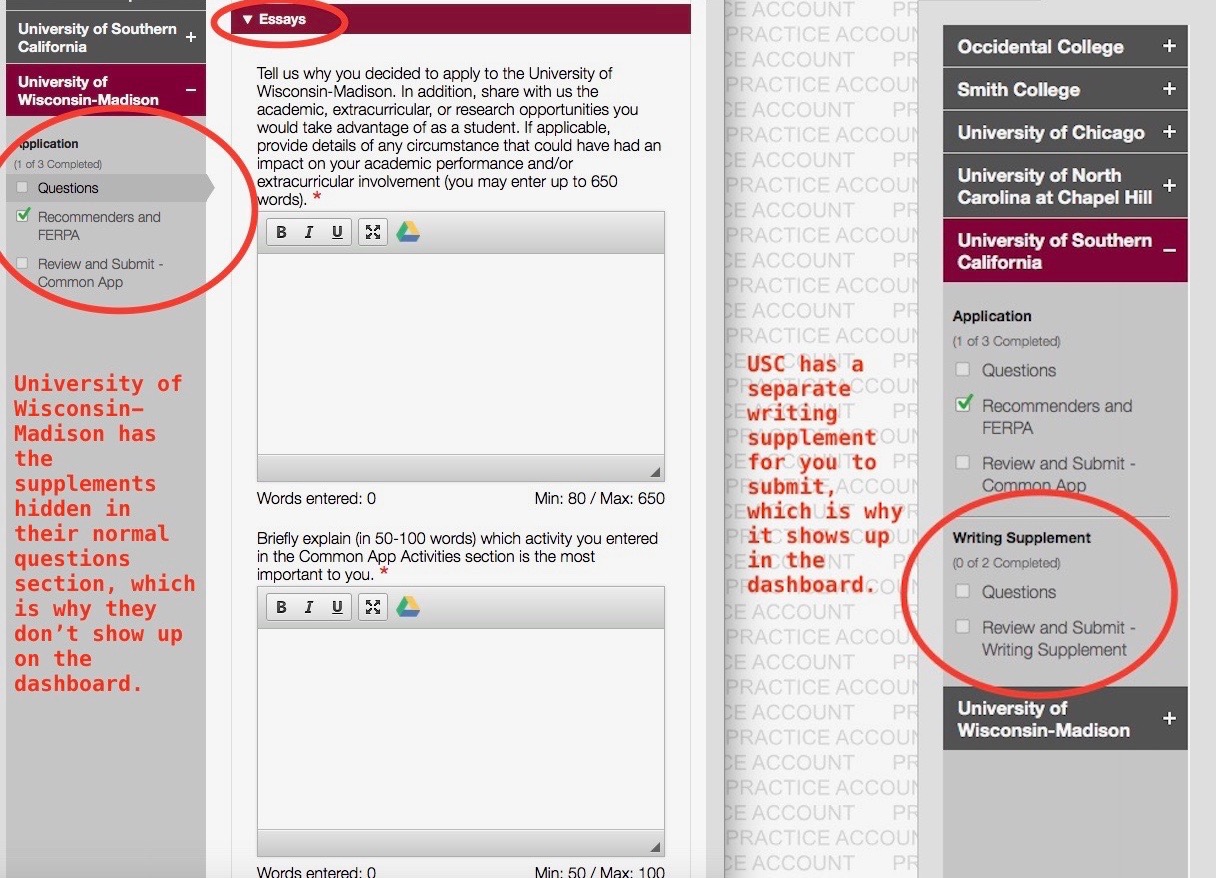This screenshot has width=1216, height=878.
Task: Open full-screen mode for the most-important-activity editor
Action: point(373,607)
